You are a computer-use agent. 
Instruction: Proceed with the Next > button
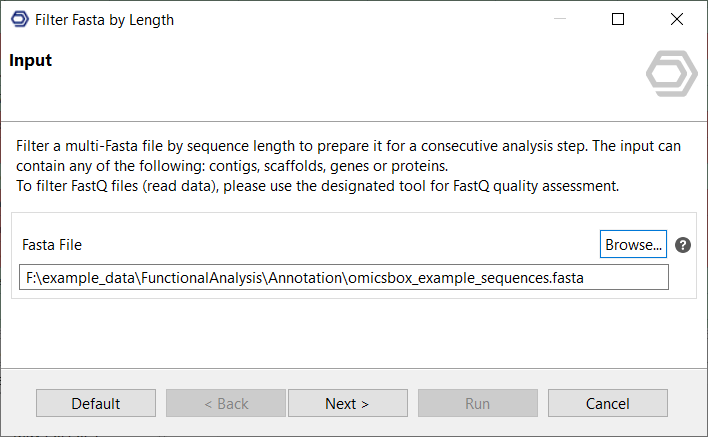click(x=347, y=403)
